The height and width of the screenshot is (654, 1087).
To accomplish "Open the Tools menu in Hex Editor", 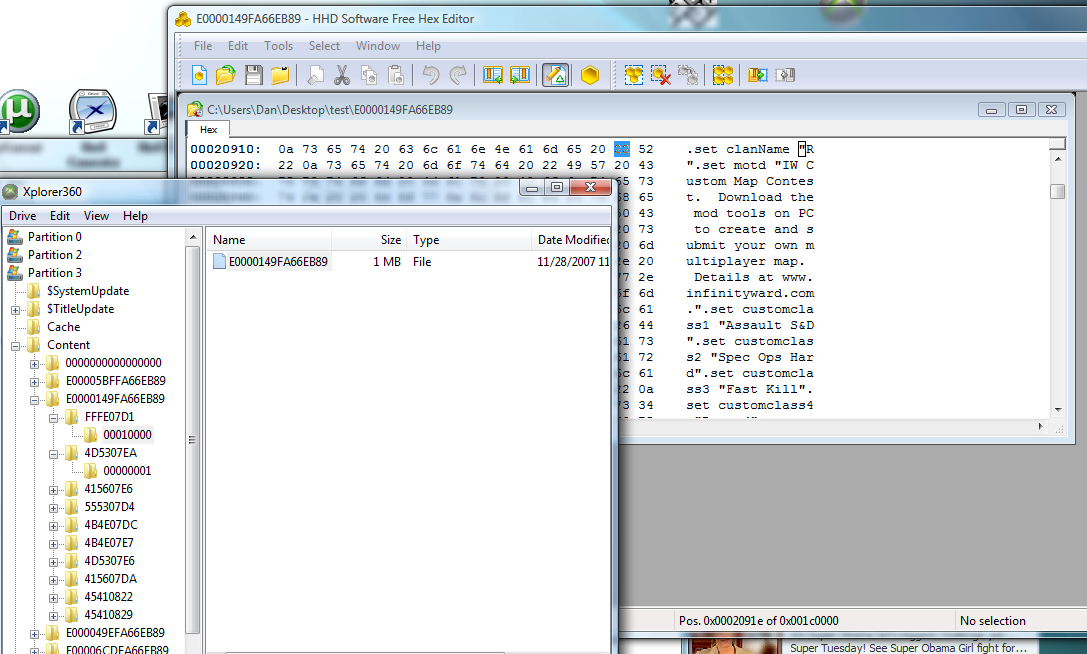I will (278, 46).
